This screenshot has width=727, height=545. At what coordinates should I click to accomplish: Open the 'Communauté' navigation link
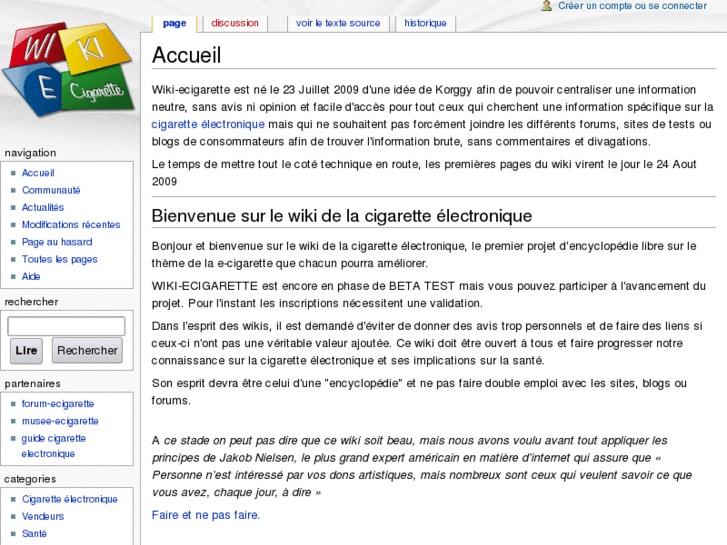click(x=51, y=190)
